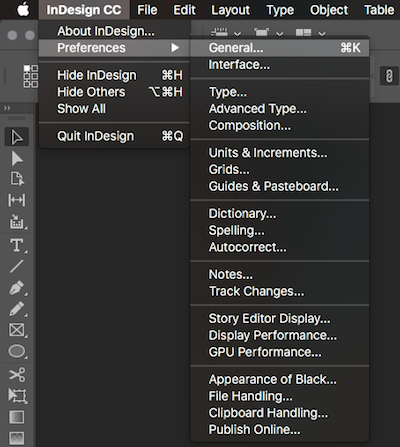Select the Line tool
The width and height of the screenshot is (400, 447).
pos(17,266)
